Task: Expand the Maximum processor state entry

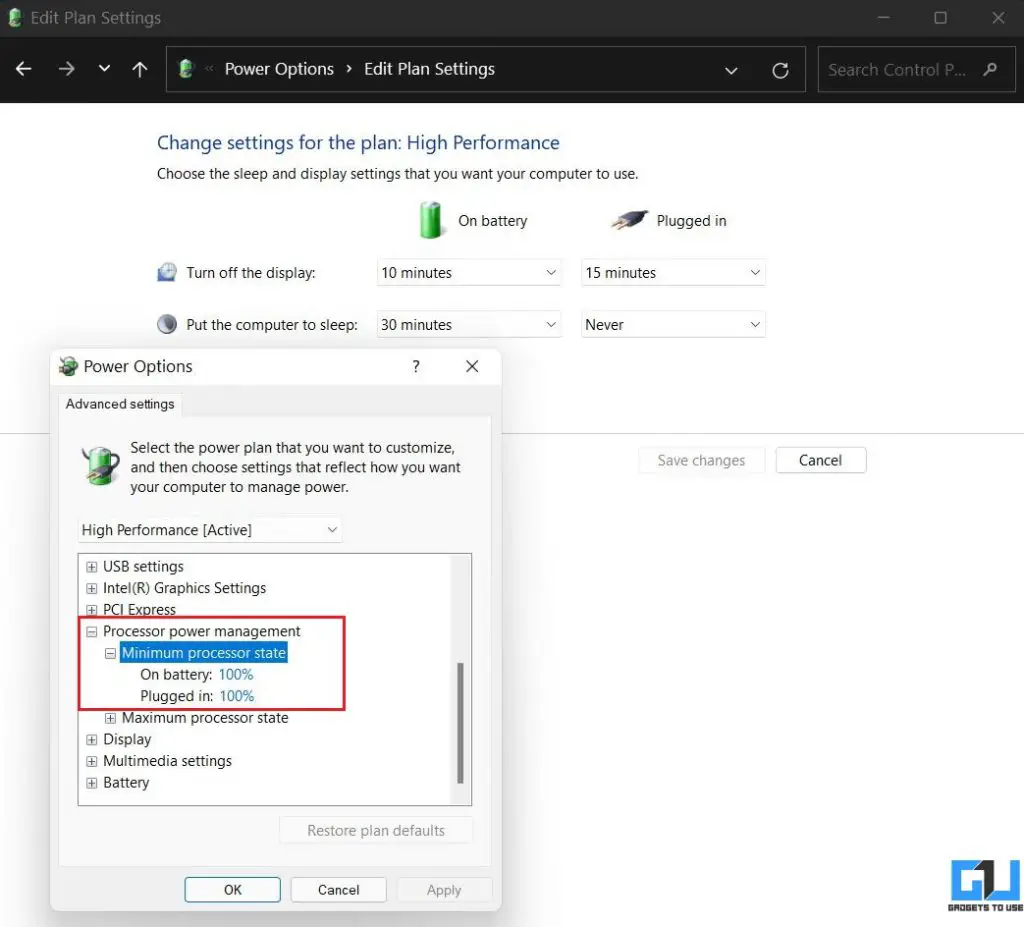Action: point(110,717)
